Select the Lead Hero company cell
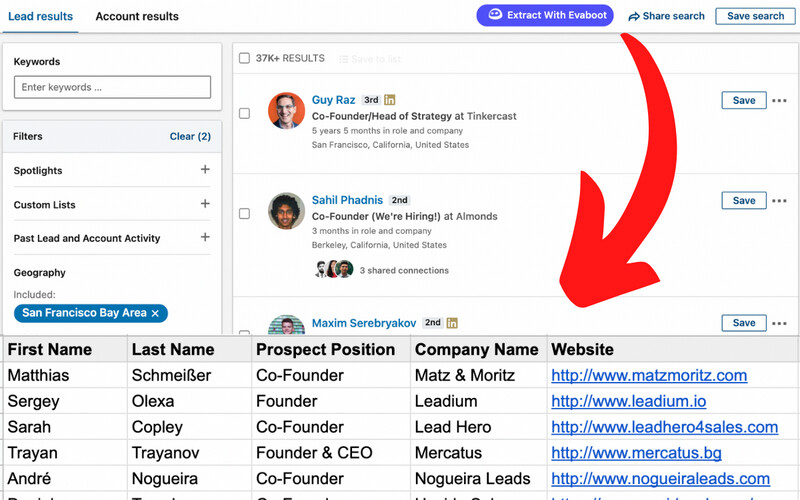This screenshot has width=800, height=500. (x=479, y=427)
